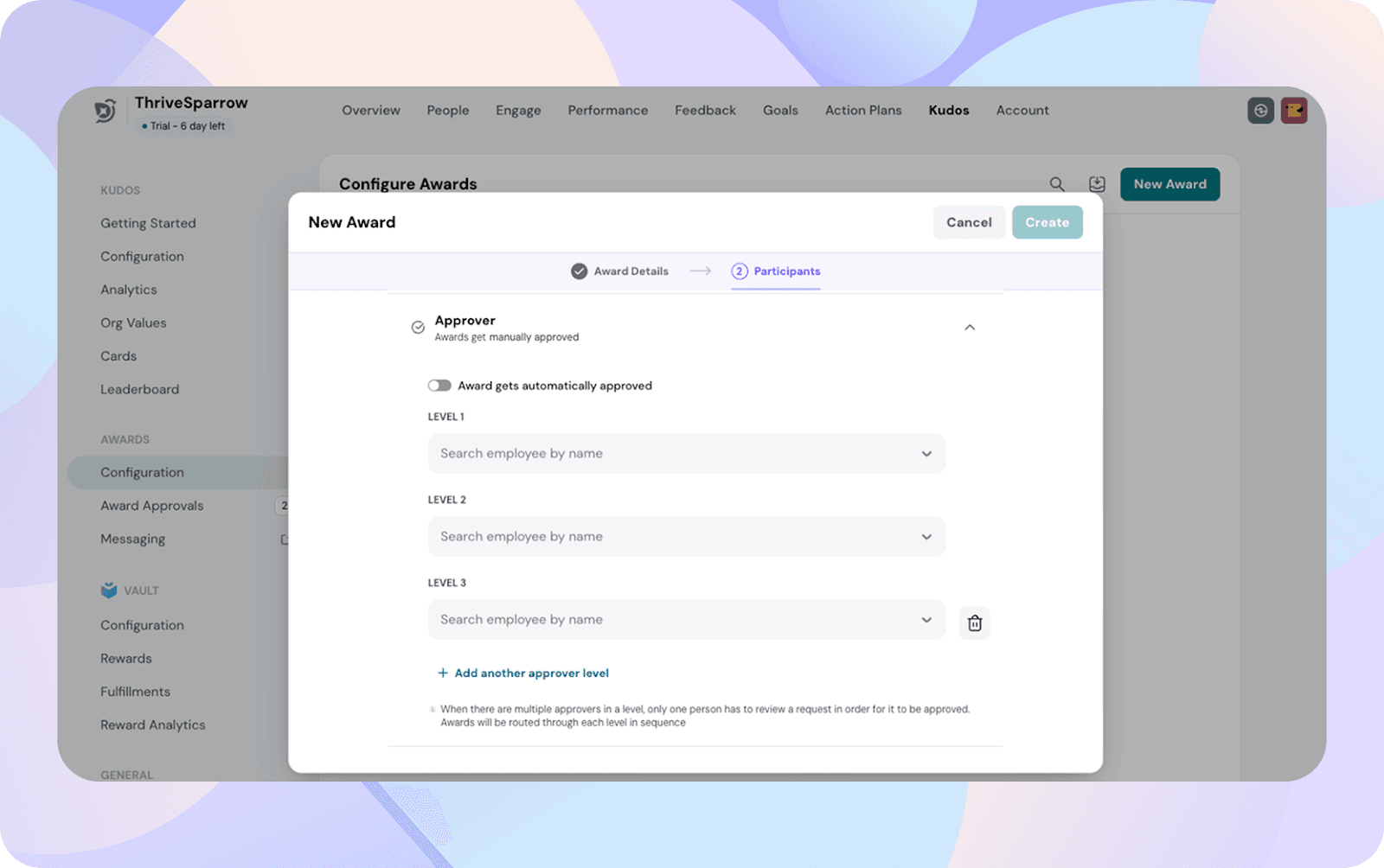Select Configuration under the Awards section

coord(177,473)
